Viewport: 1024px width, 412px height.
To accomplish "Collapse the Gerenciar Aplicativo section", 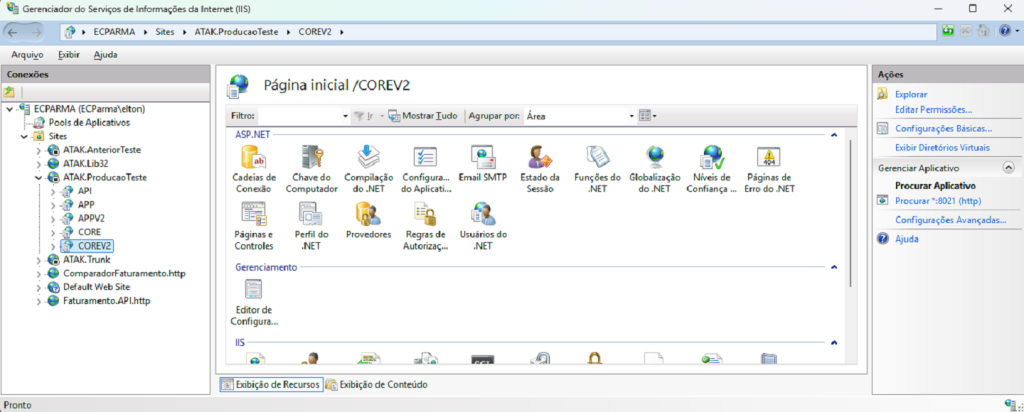I will [x=1007, y=168].
